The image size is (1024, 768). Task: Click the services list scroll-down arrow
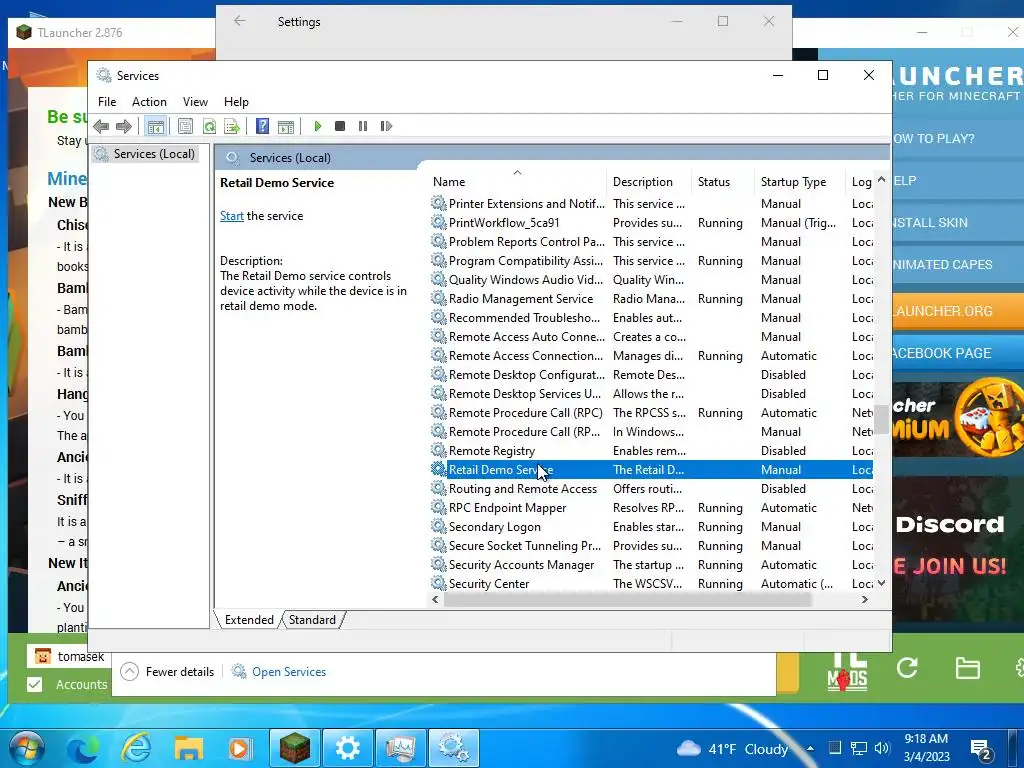pyautogui.click(x=881, y=583)
